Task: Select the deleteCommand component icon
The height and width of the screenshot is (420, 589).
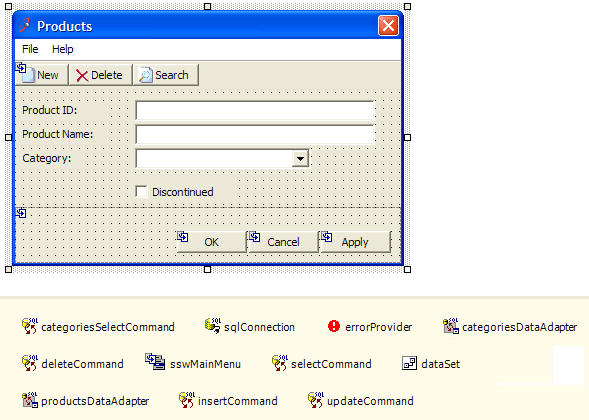Action: click(x=30, y=363)
